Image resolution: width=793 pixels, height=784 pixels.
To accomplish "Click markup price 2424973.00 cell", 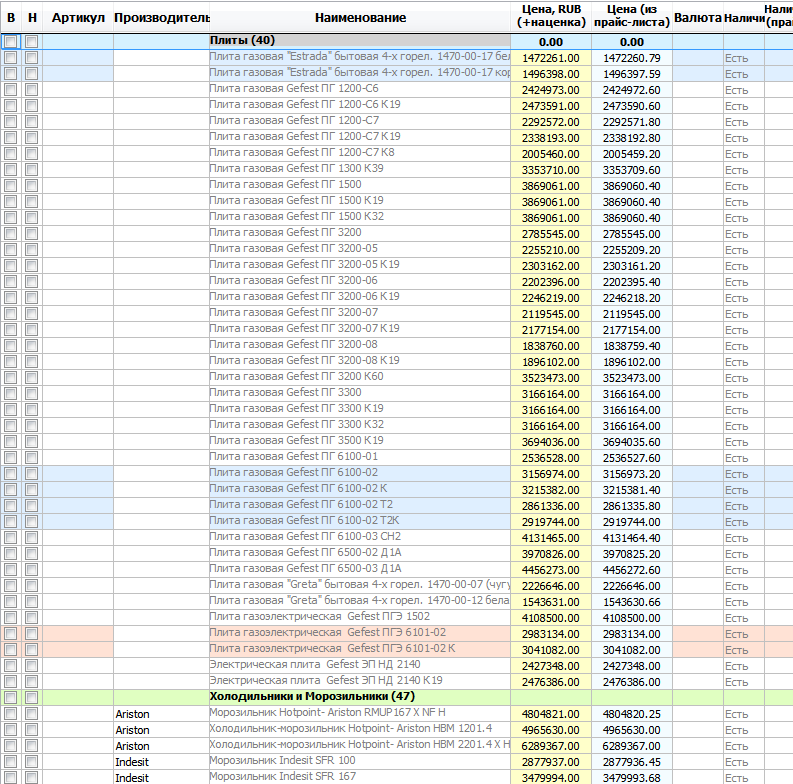I will [x=551, y=90].
